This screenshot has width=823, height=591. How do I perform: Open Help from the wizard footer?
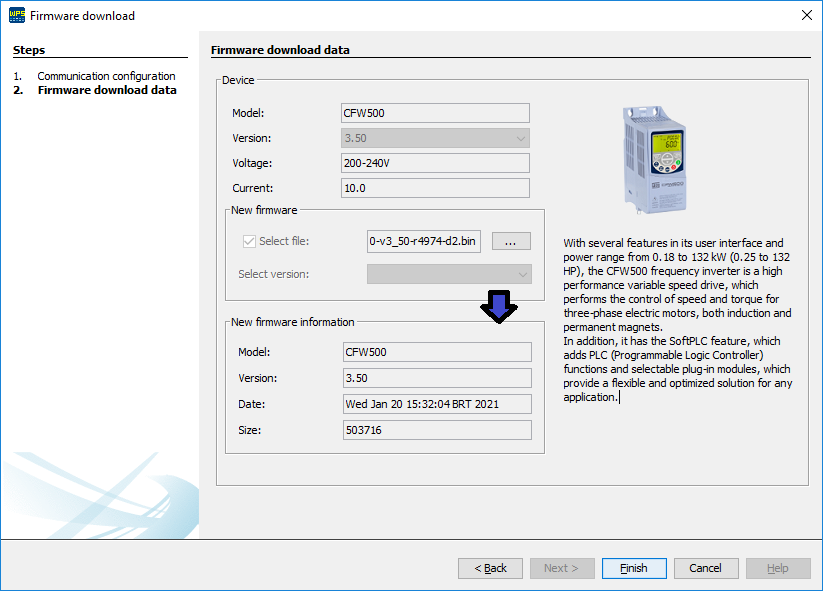[x=777, y=567]
